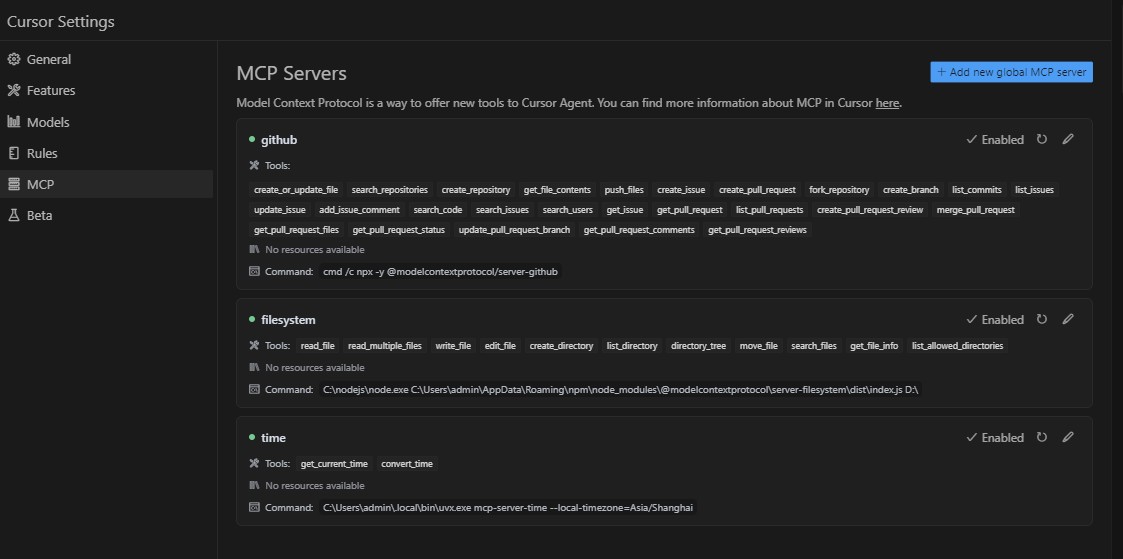Refresh the github MCP server
1123x559 pixels.
click(x=1042, y=140)
